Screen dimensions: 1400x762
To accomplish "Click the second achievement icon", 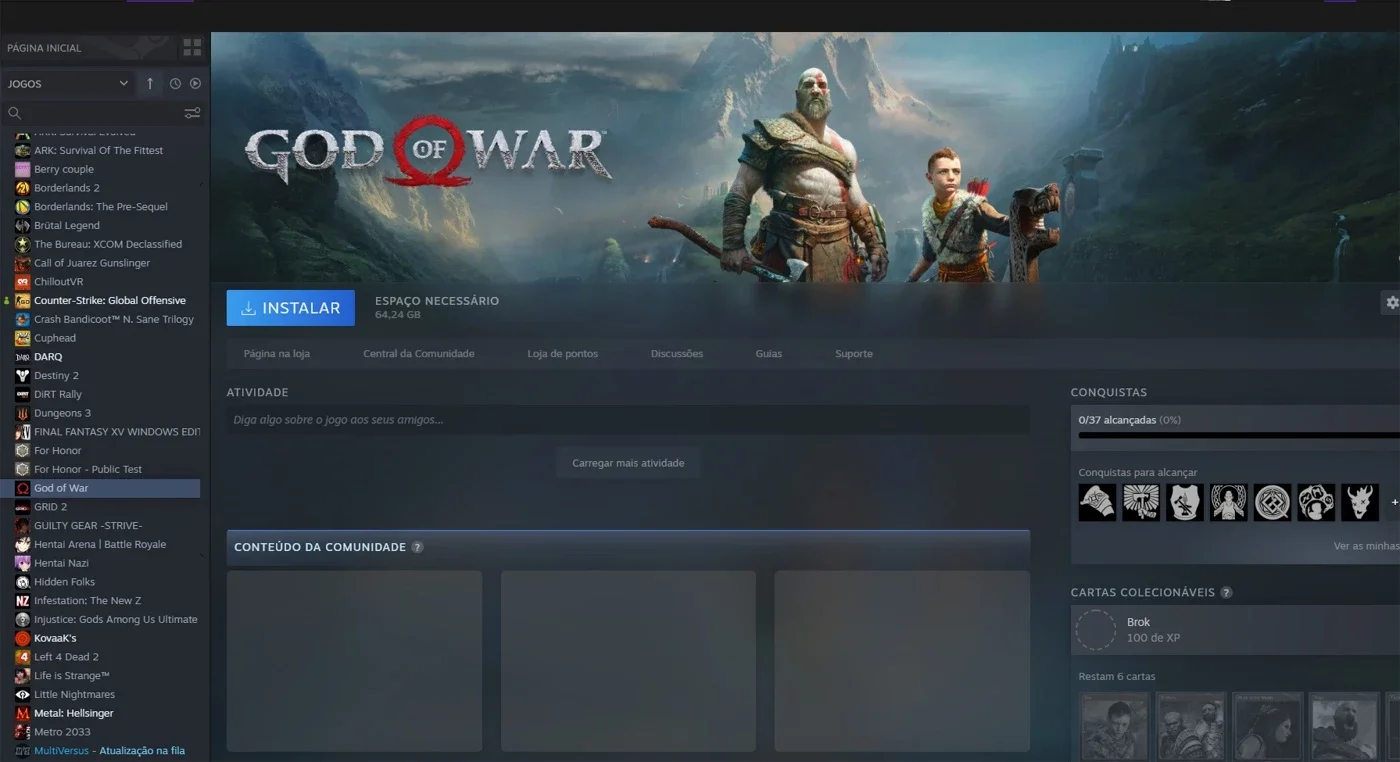I will (1141, 502).
